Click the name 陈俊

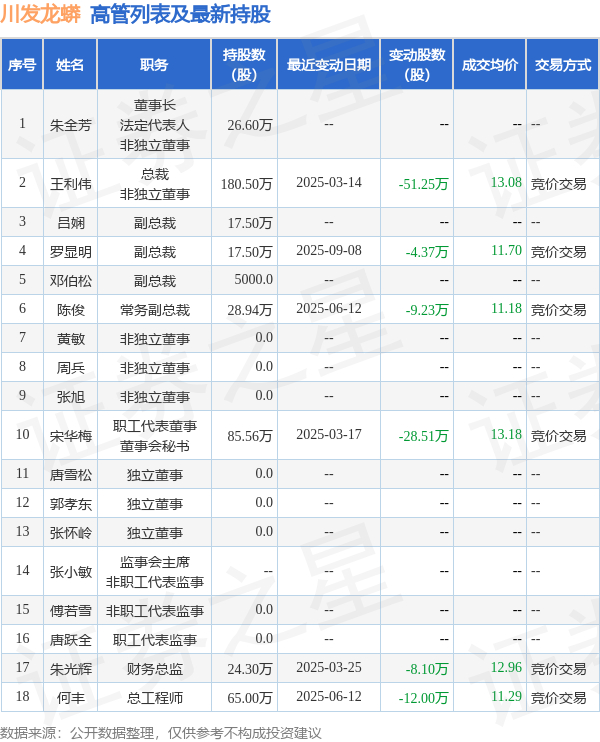71,310
